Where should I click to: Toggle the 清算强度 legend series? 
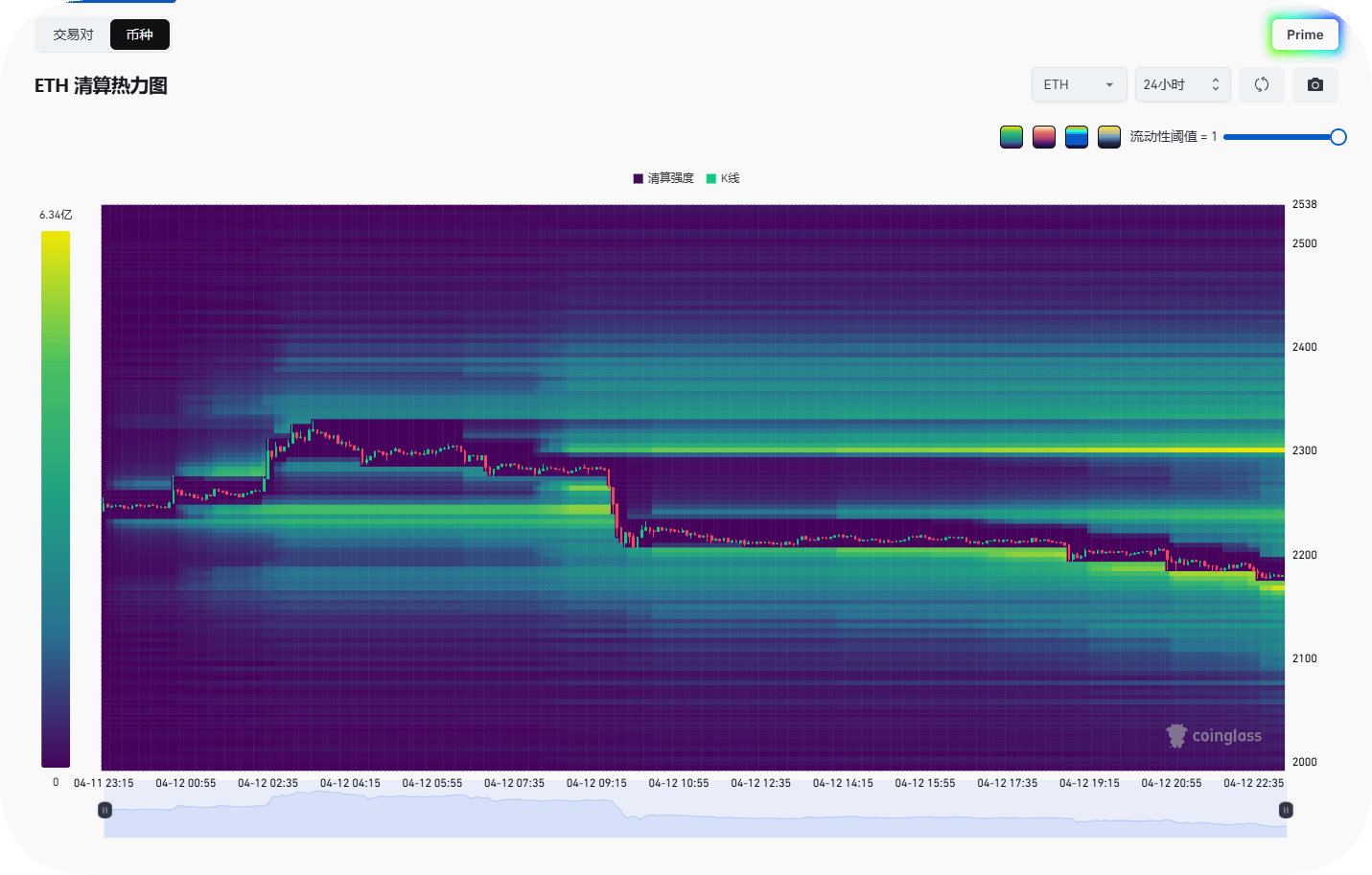(663, 178)
